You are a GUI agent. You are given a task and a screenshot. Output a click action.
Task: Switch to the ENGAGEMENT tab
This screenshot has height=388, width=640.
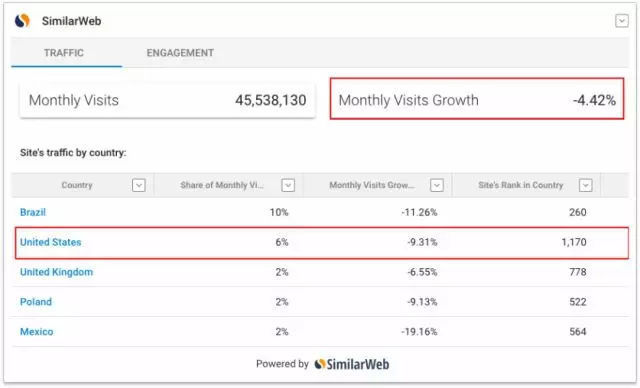click(x=180, y=53)
